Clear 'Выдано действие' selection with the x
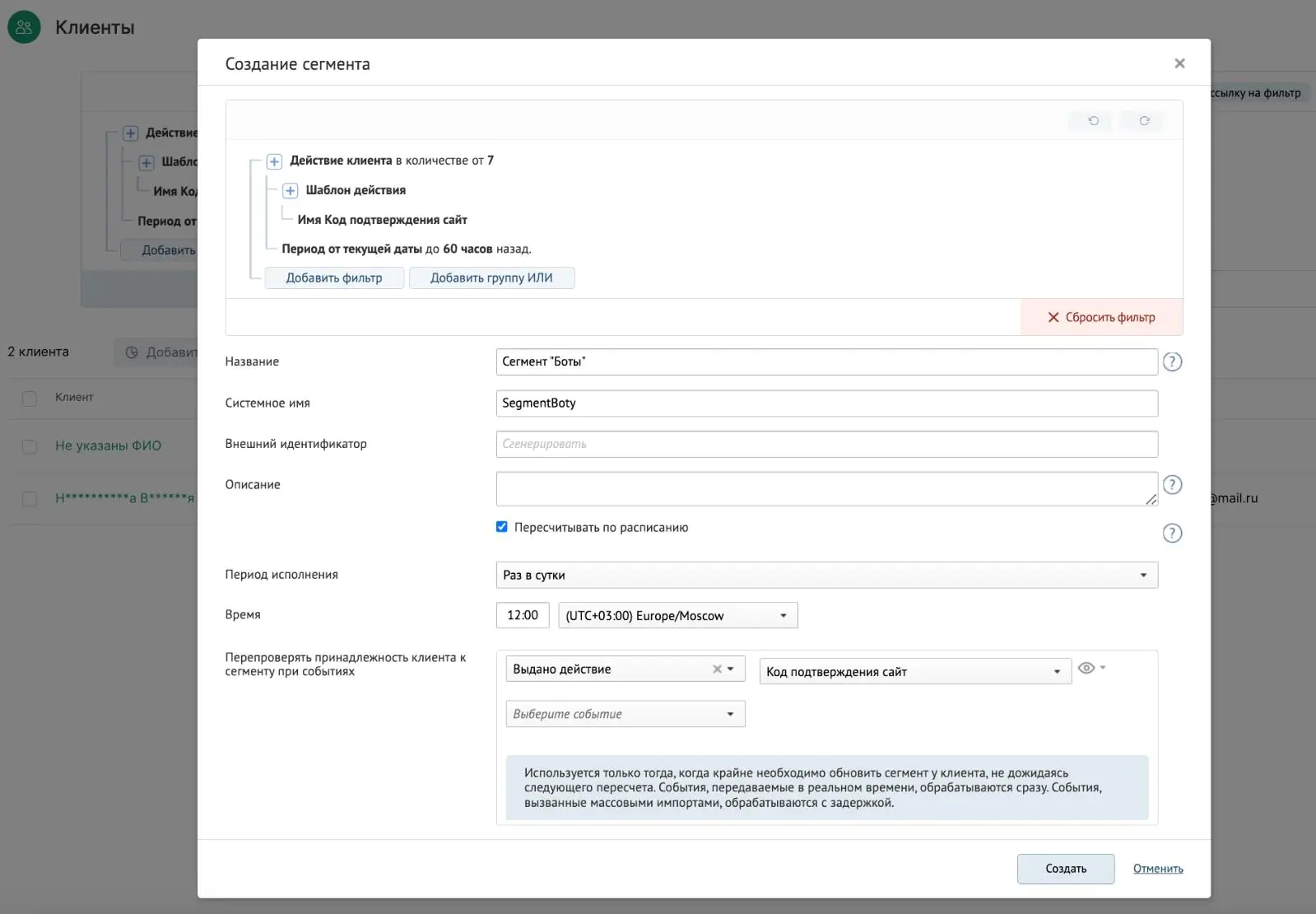This screenshot has width=1316, height=914. coord(717,669)
